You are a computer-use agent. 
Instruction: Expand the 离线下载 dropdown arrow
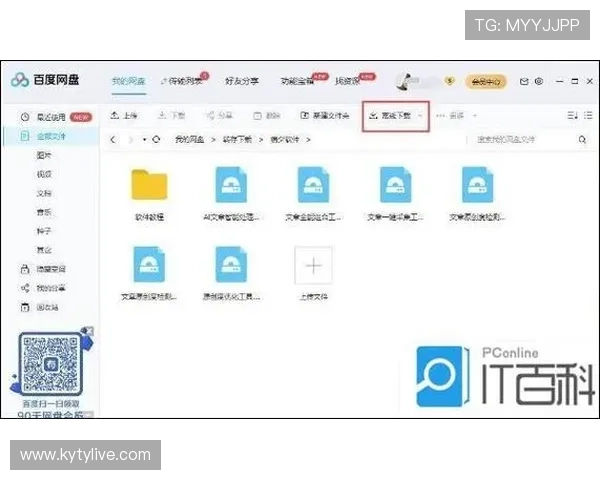point(420,116)
